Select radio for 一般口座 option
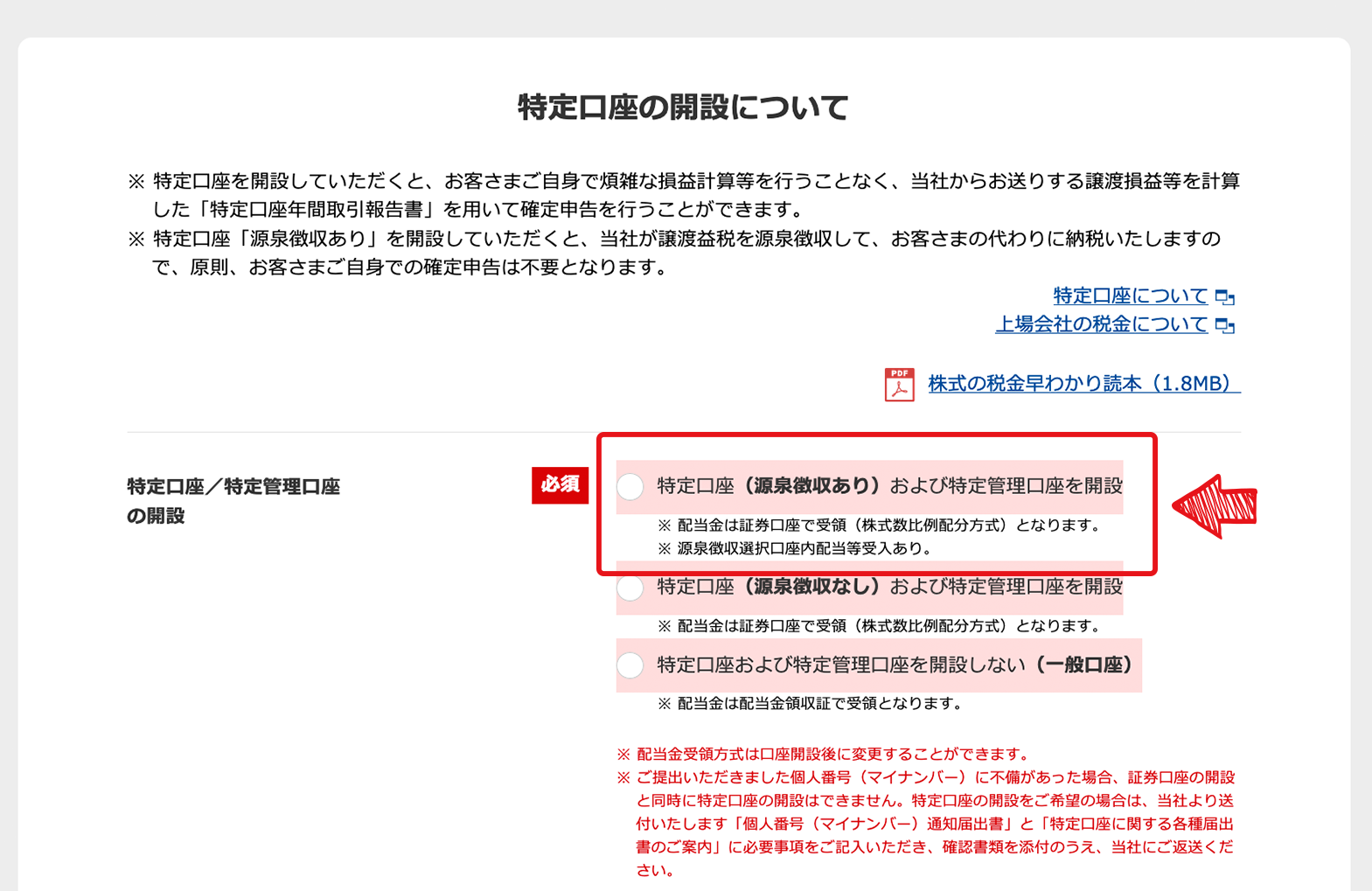This screenshot has height=891, width=1372. (x=630, y=665)
